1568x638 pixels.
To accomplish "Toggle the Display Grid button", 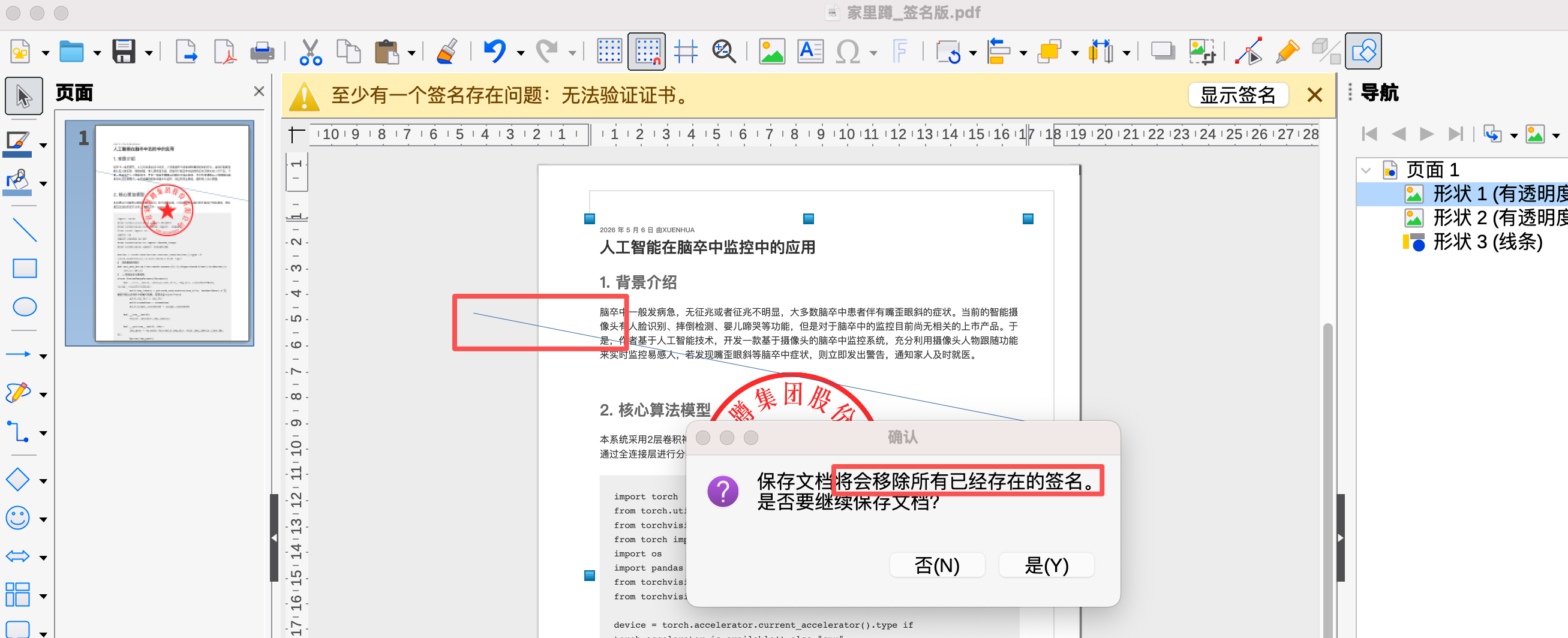I will point(609,51).
